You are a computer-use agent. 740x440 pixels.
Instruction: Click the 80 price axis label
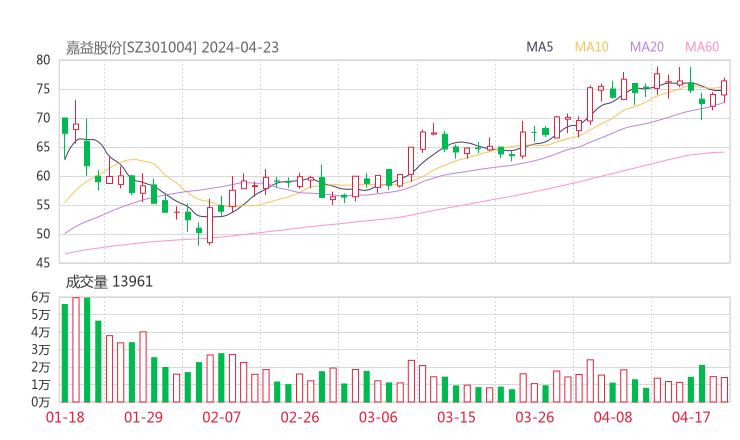click(43, 60)
